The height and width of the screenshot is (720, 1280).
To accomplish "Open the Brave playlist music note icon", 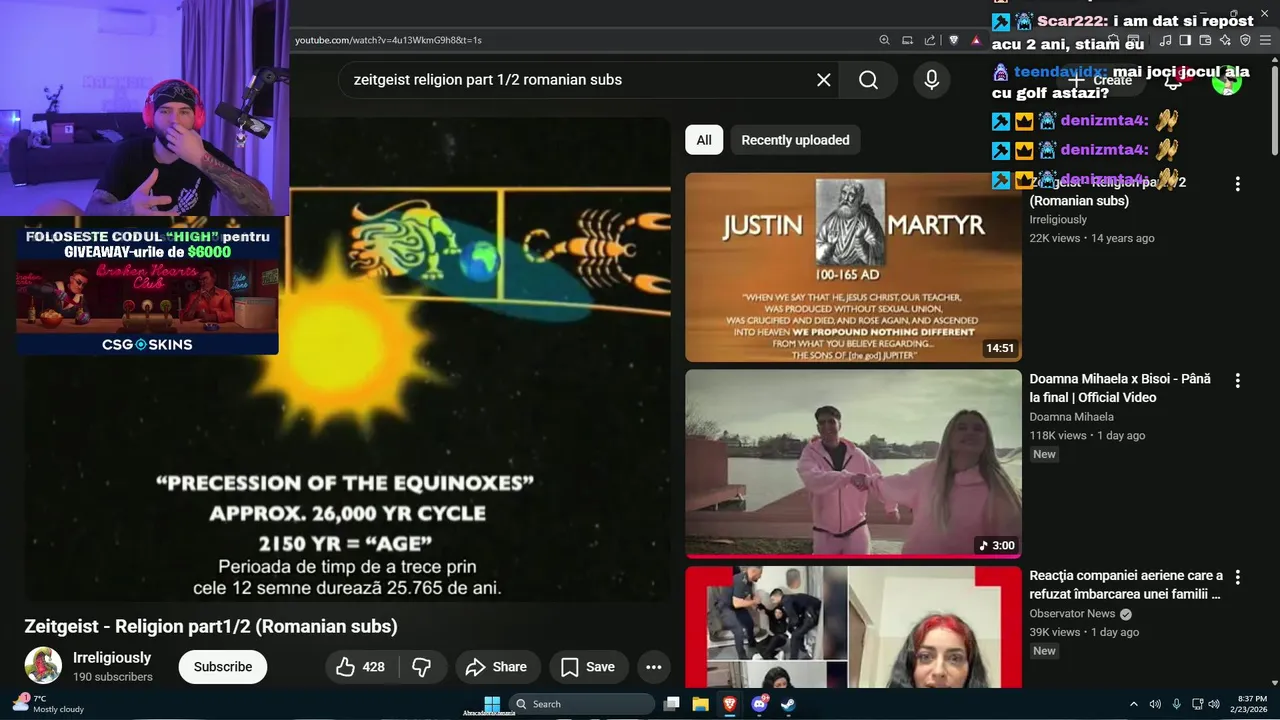I will pos(1165,40).
